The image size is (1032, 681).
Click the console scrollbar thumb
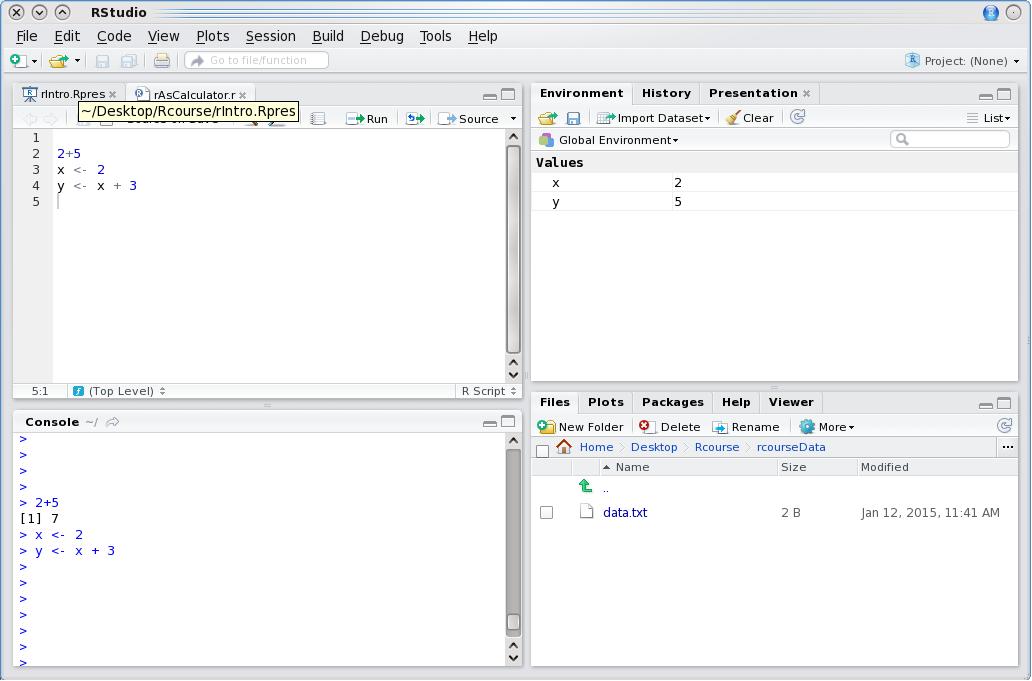pos(513,622)
